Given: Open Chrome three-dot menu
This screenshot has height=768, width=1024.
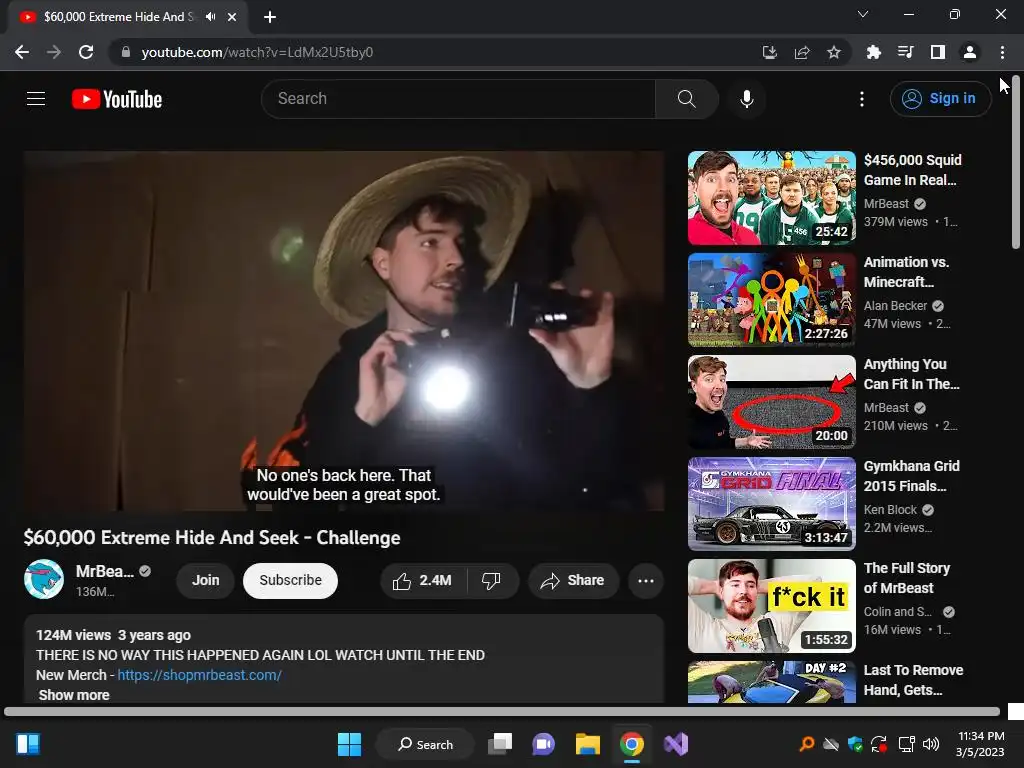Looking at the screenshot, I should pyautogui.click(x=1002, y=52).
